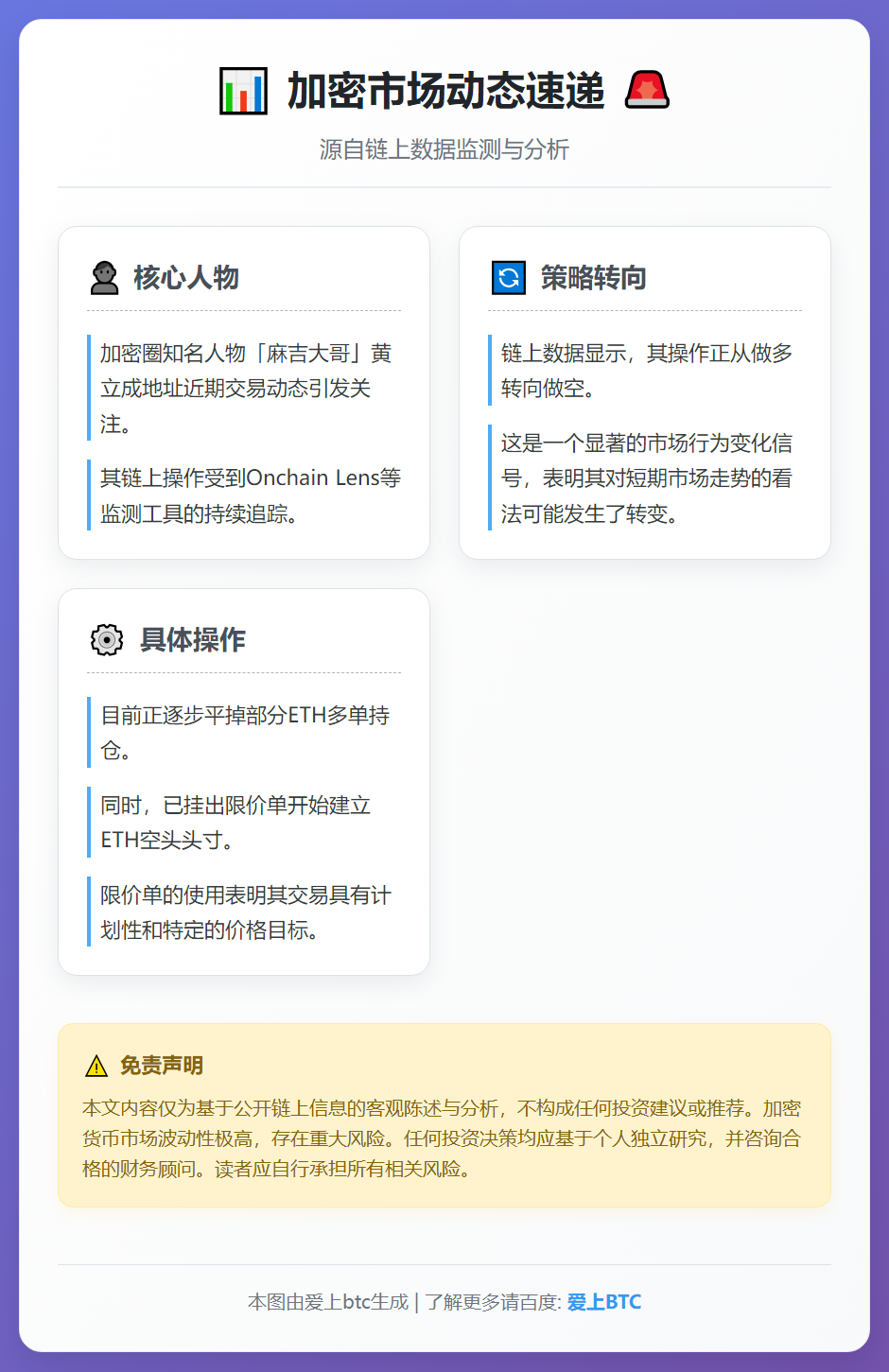Open the 爱上BTC link in the footer
889x1372 pixels.
(604, 1302)
